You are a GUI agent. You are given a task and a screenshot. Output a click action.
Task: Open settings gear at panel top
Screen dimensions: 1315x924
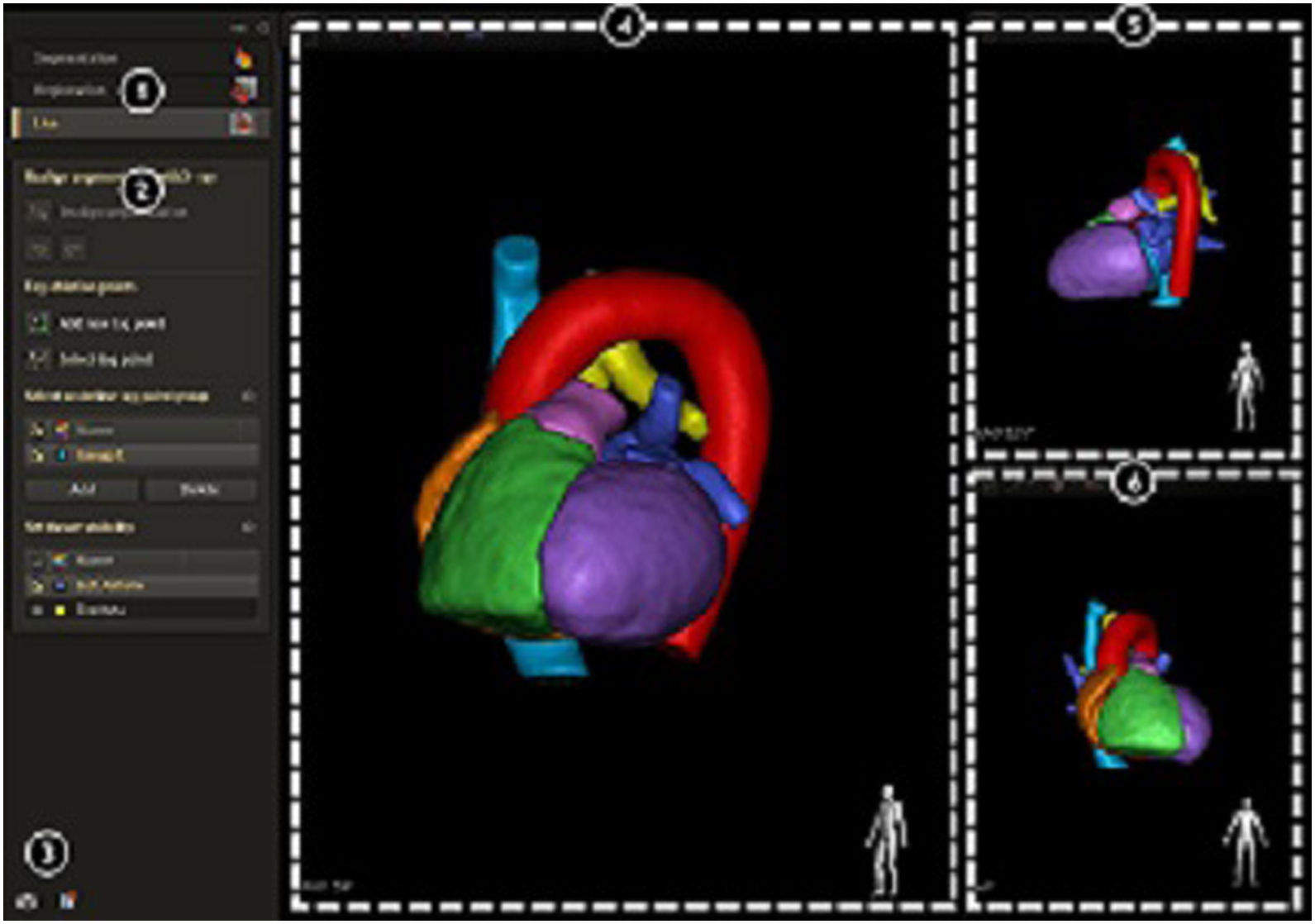pos(263,27)
